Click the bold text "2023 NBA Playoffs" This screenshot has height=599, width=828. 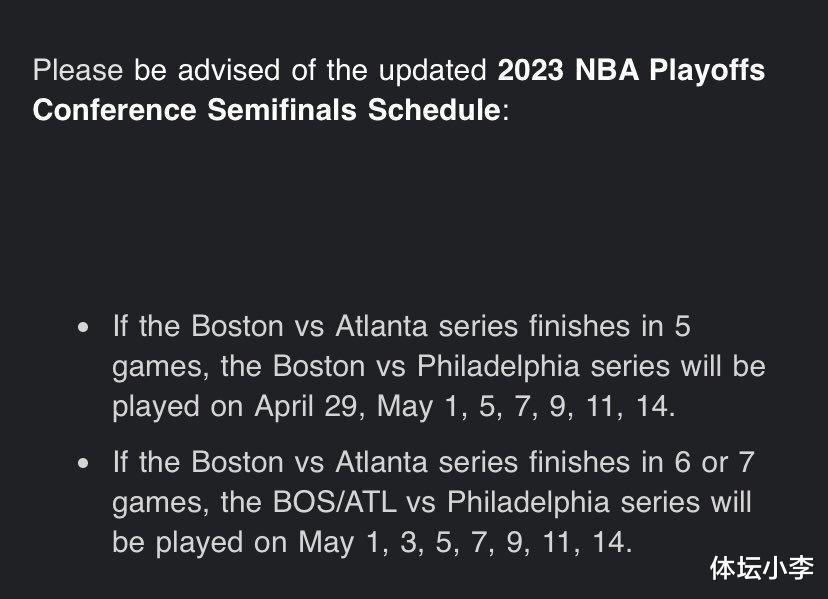(x=631, y=70)
